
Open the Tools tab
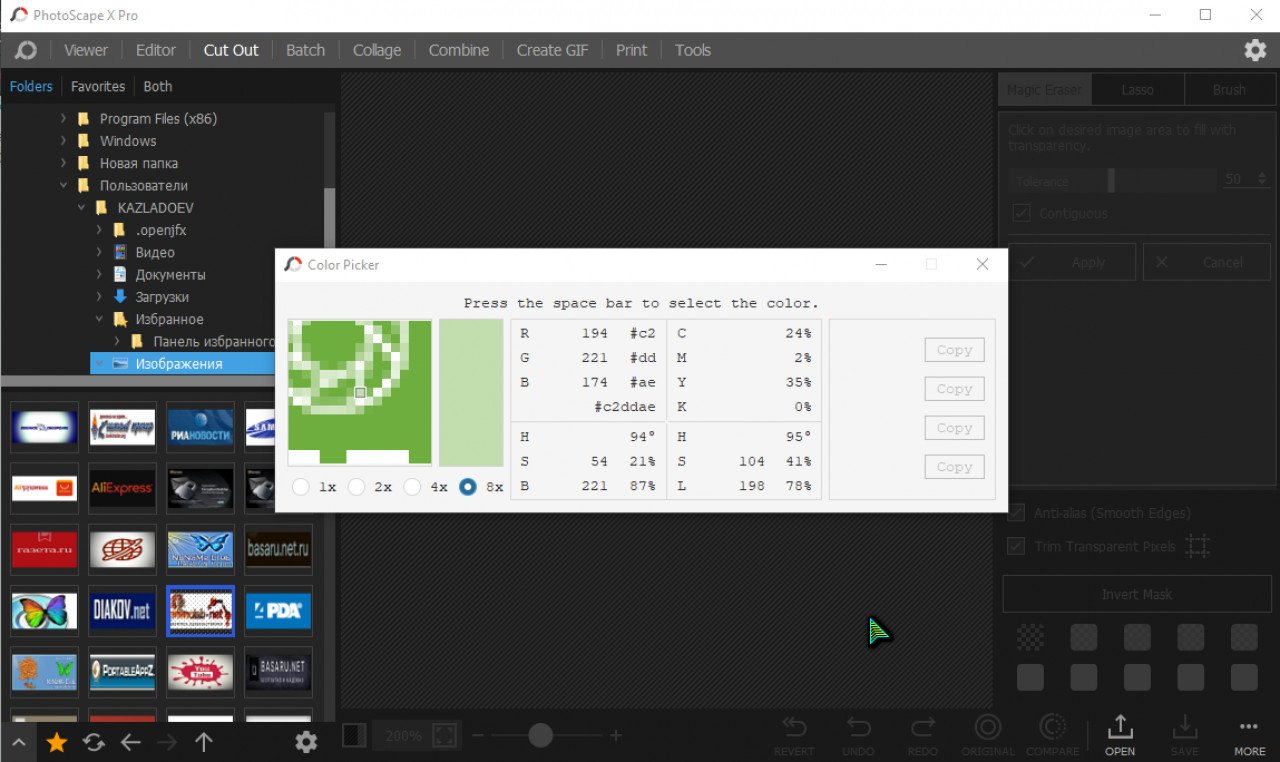693,50
